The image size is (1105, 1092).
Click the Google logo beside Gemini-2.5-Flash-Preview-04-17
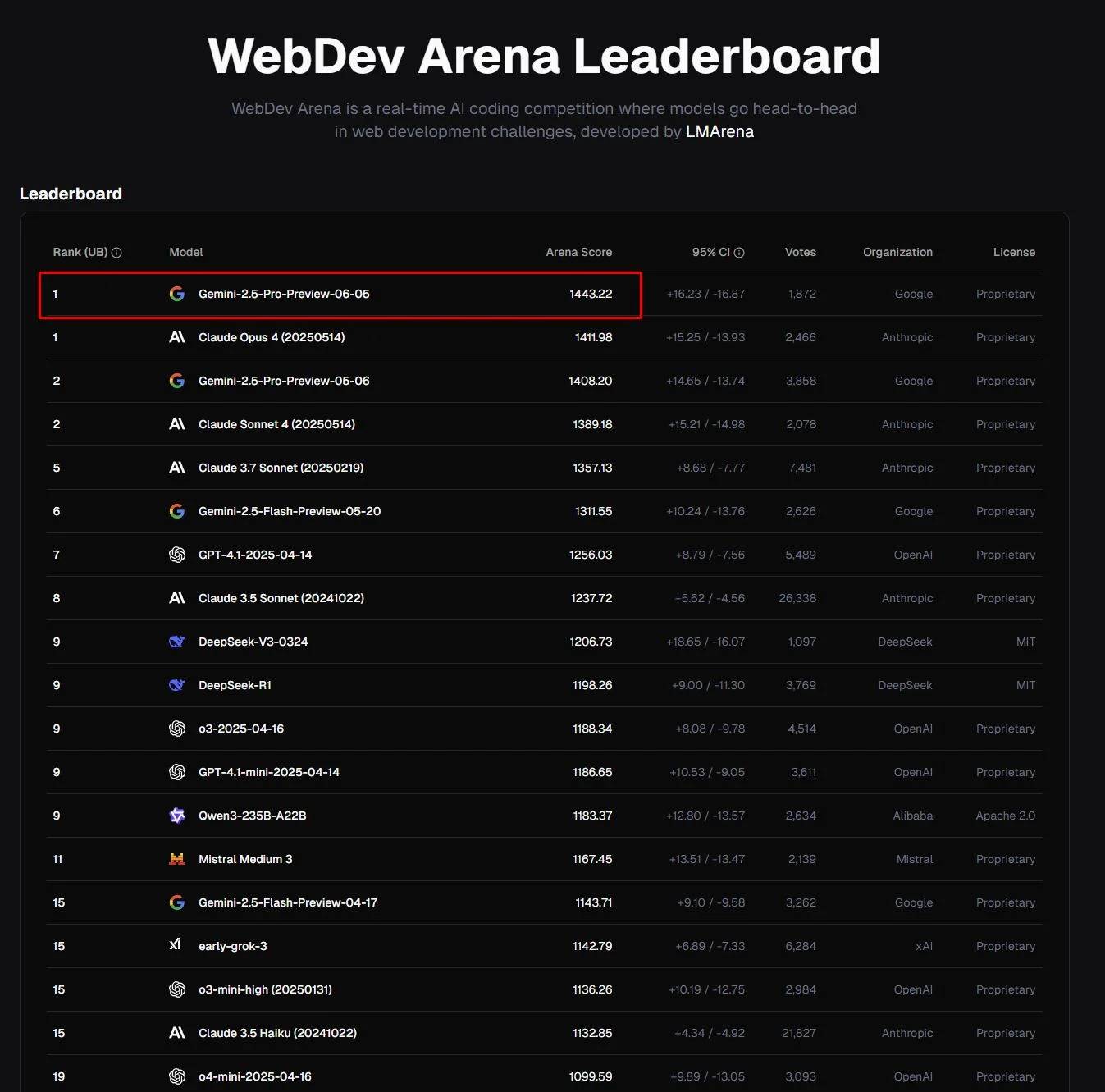[x=176, y=902]
